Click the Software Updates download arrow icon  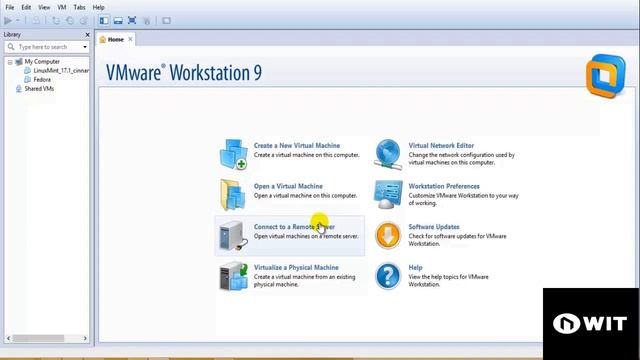pos(388,236)
